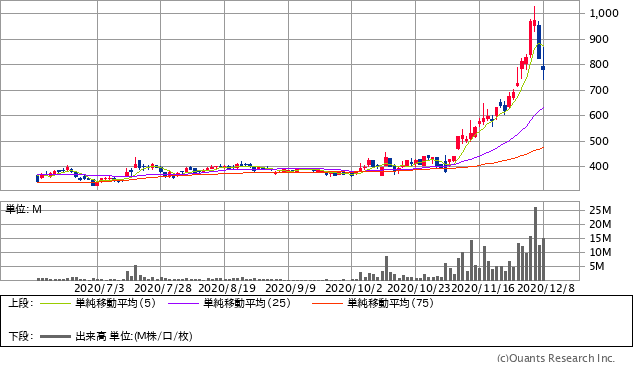Click the 単純移動平均(25) legend entry
633x374 pixels.
(x=247, y=303)
